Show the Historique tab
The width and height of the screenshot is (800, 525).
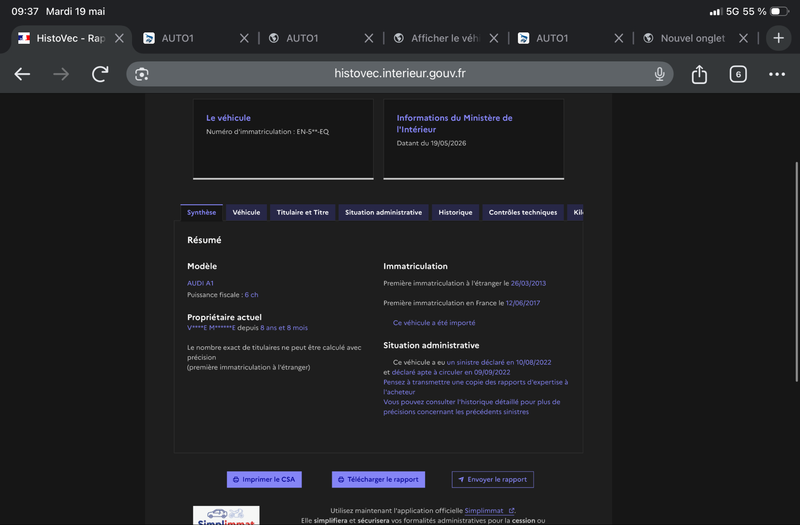(455, 212)
